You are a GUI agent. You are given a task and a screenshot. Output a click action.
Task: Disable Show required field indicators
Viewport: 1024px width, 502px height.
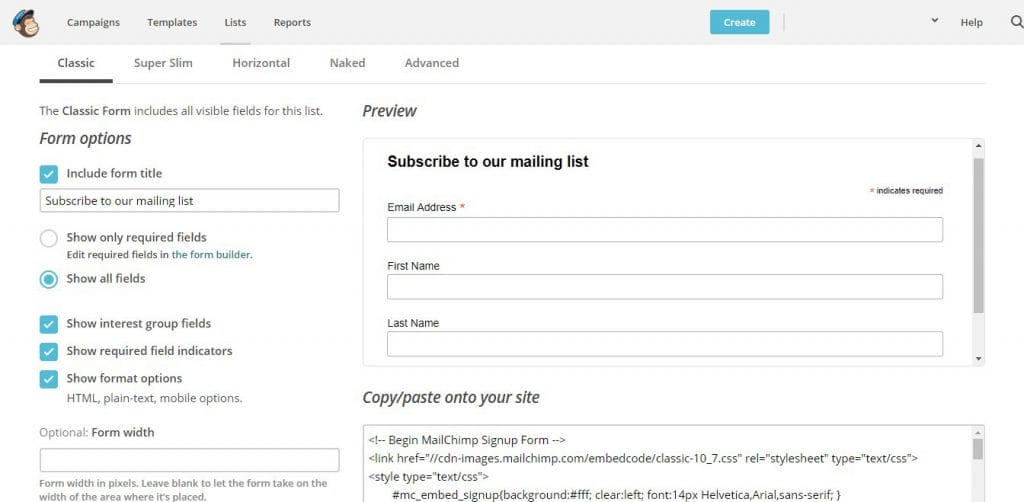click(x=49, y=352)
